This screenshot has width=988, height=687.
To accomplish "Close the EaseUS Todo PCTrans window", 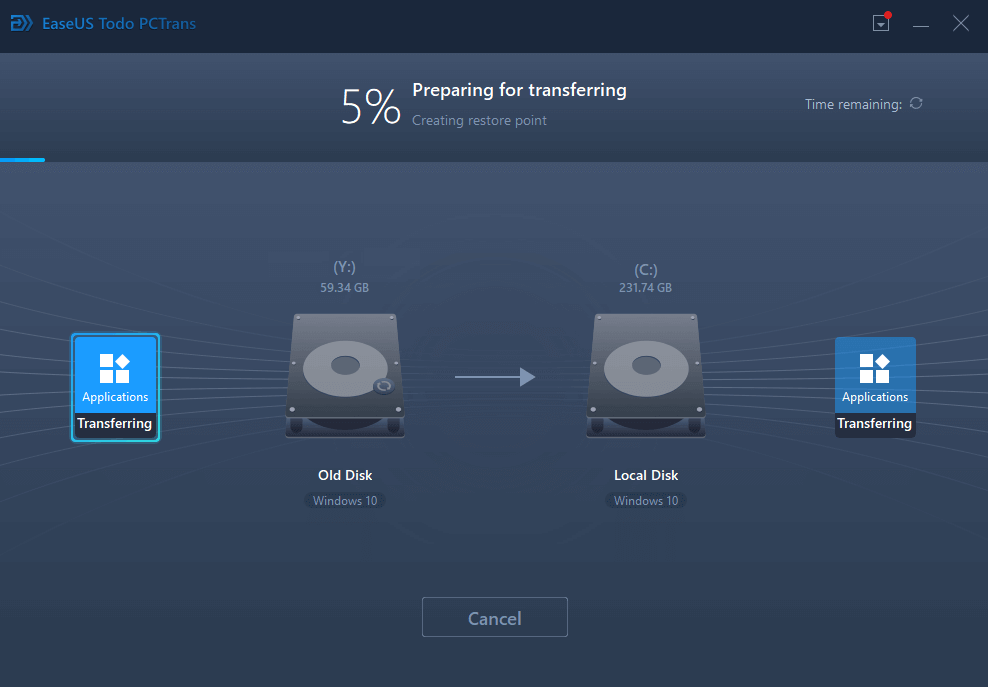I will [x=960, y=24].
